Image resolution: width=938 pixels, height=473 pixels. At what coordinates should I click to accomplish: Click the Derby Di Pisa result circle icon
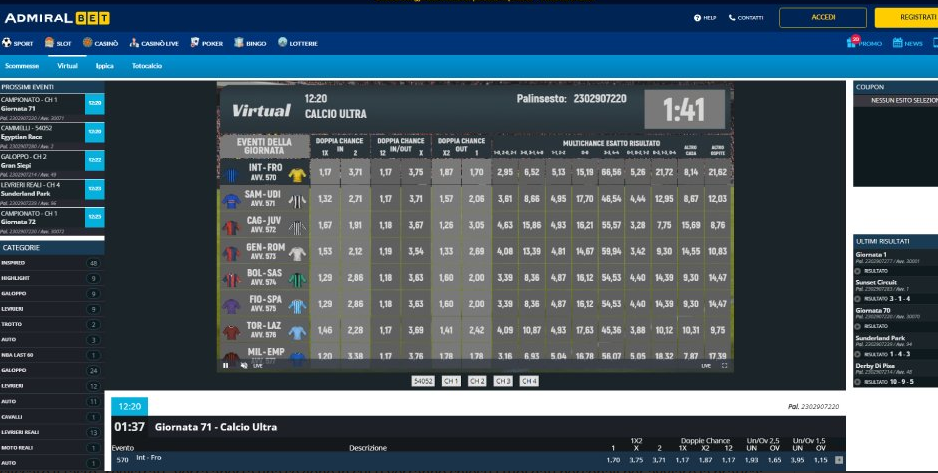(x=858, y=382)
